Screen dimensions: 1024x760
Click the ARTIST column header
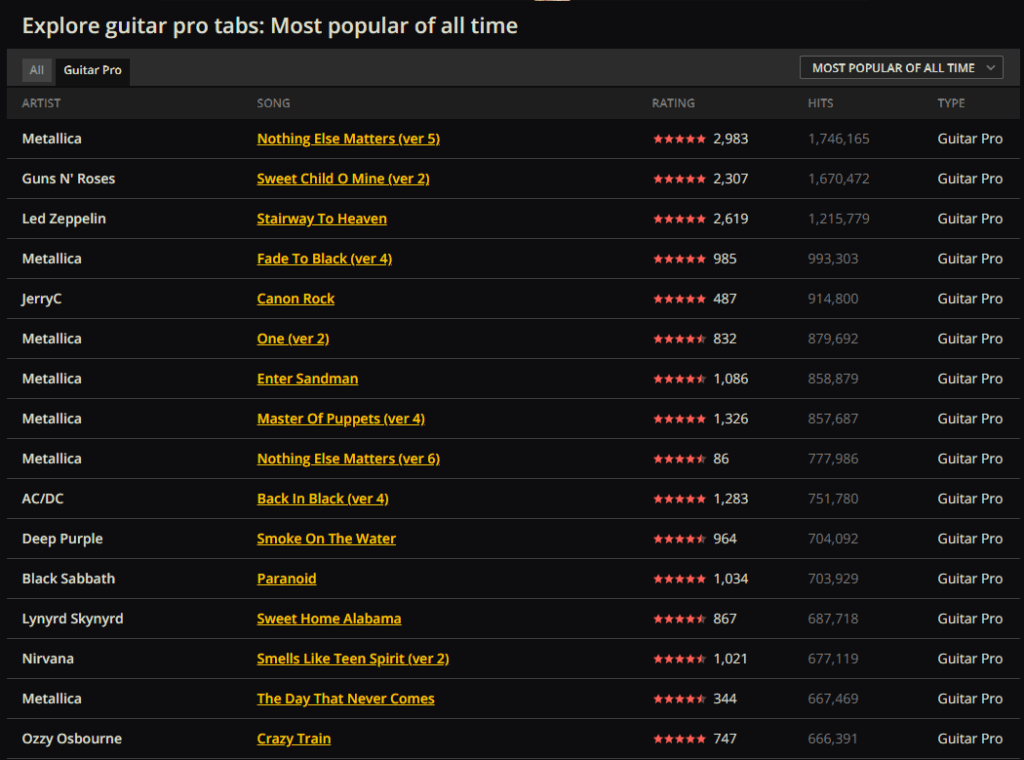(41, 103)
